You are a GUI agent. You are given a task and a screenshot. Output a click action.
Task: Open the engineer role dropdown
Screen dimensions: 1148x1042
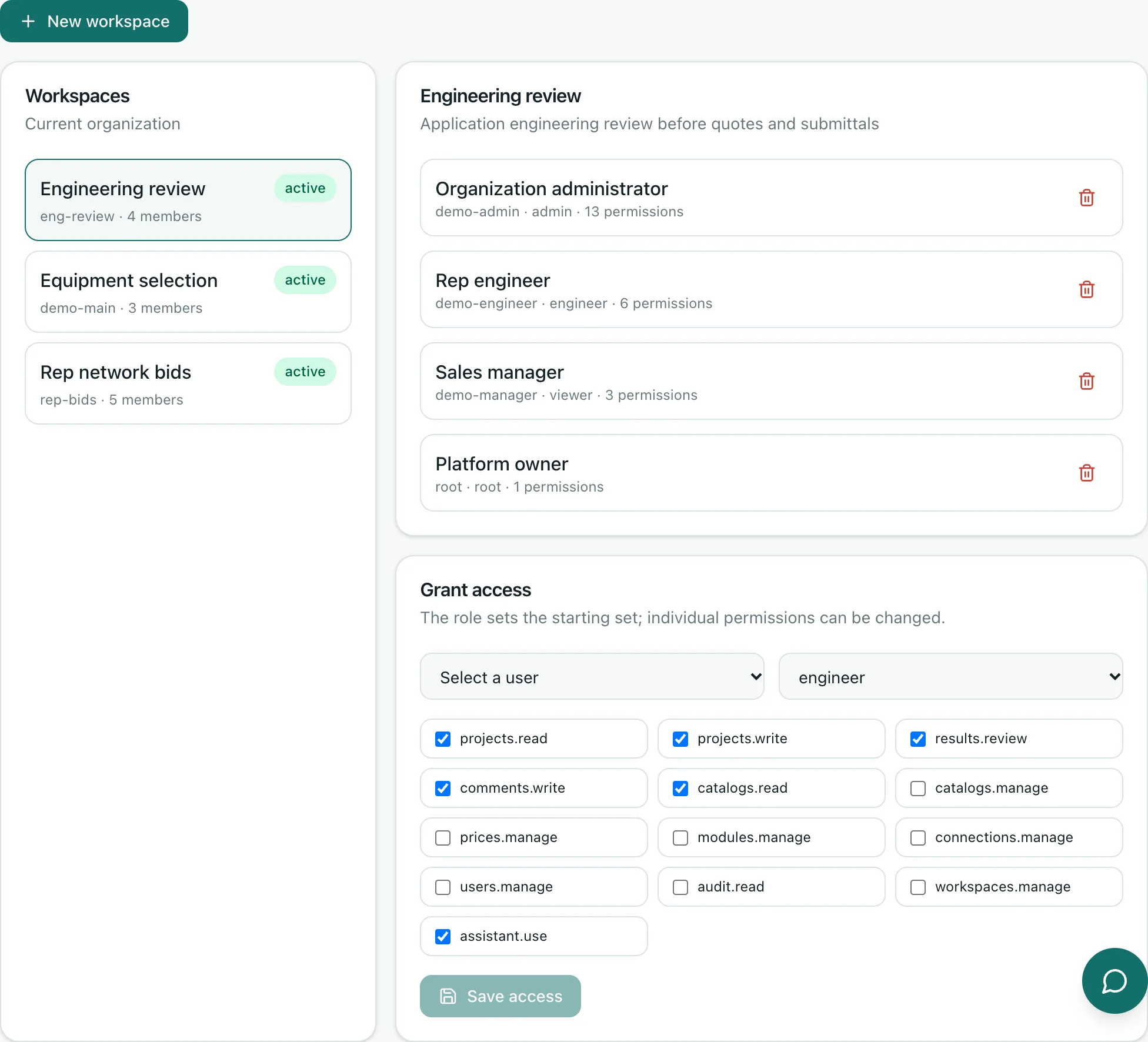coord(951,676)
